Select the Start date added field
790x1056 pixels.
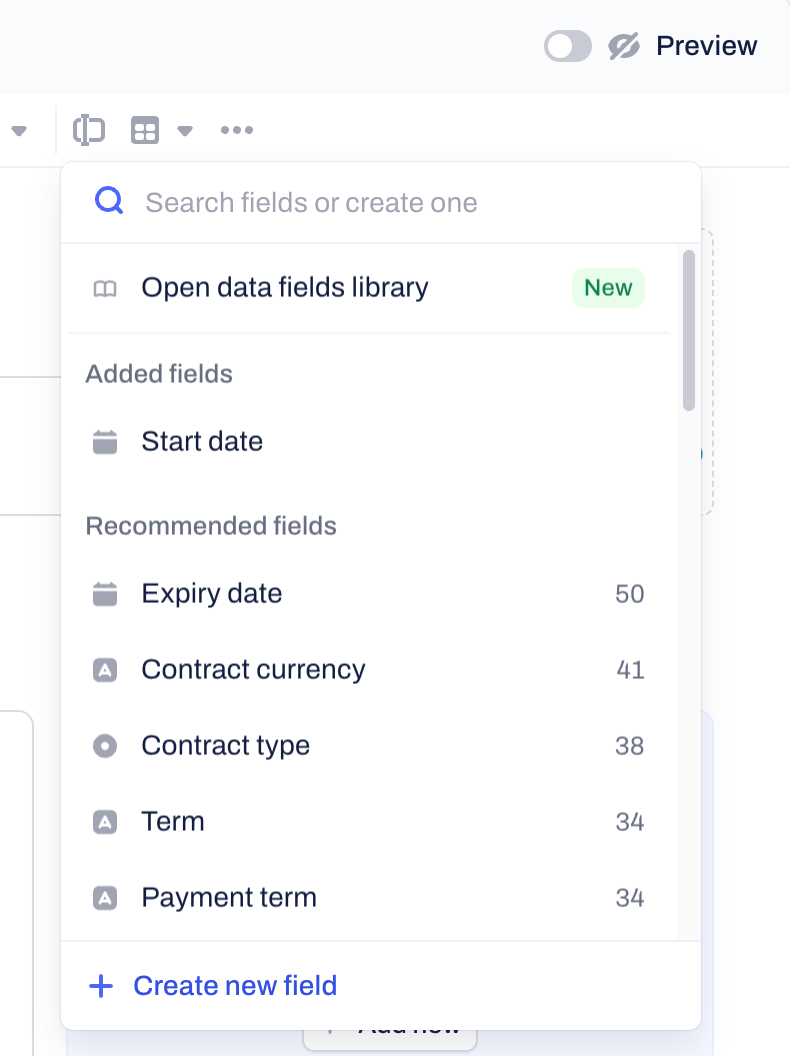tap(369, 441)
